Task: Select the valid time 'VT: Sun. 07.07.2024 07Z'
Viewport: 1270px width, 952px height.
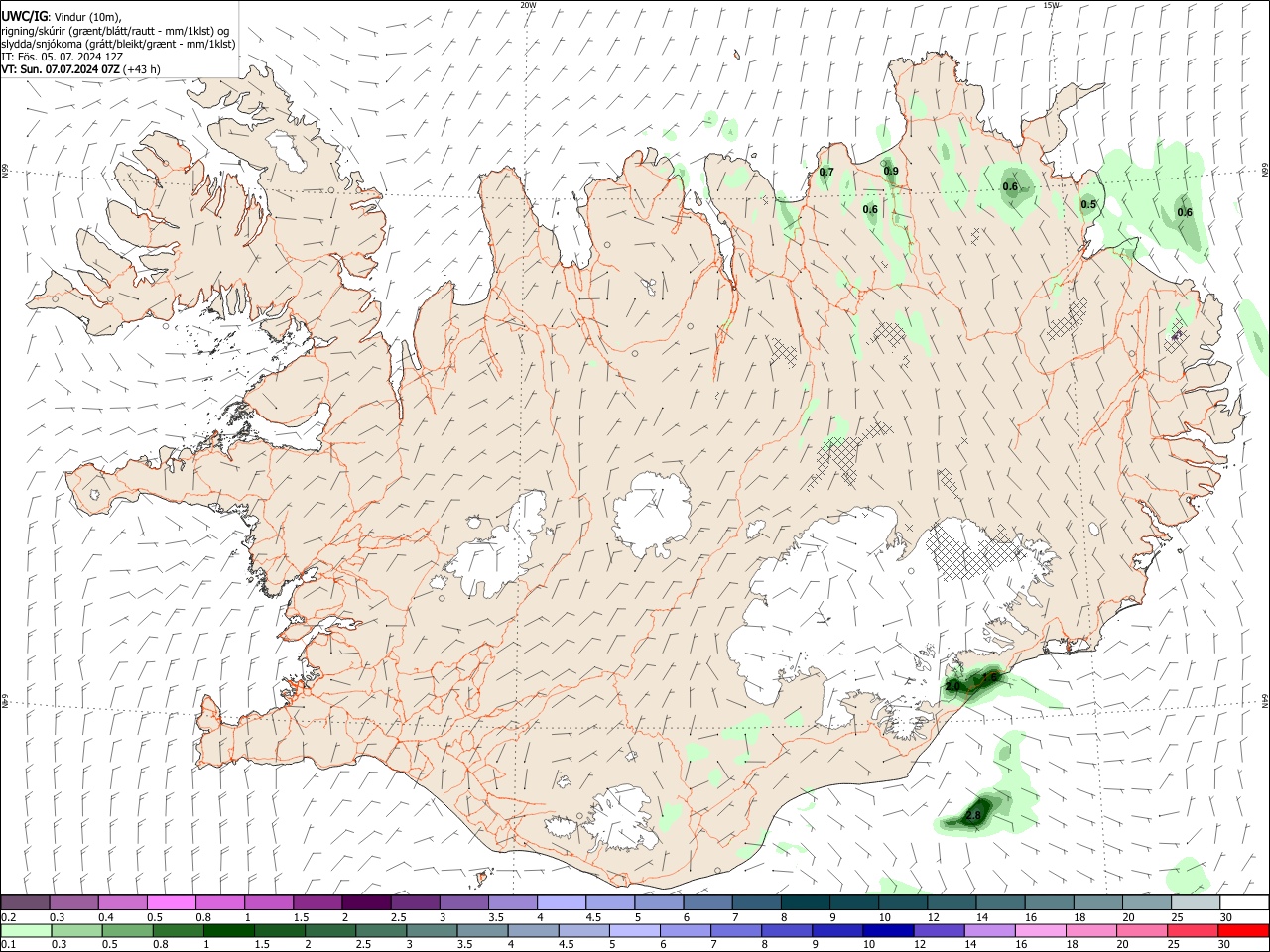Action: (62, 69)
